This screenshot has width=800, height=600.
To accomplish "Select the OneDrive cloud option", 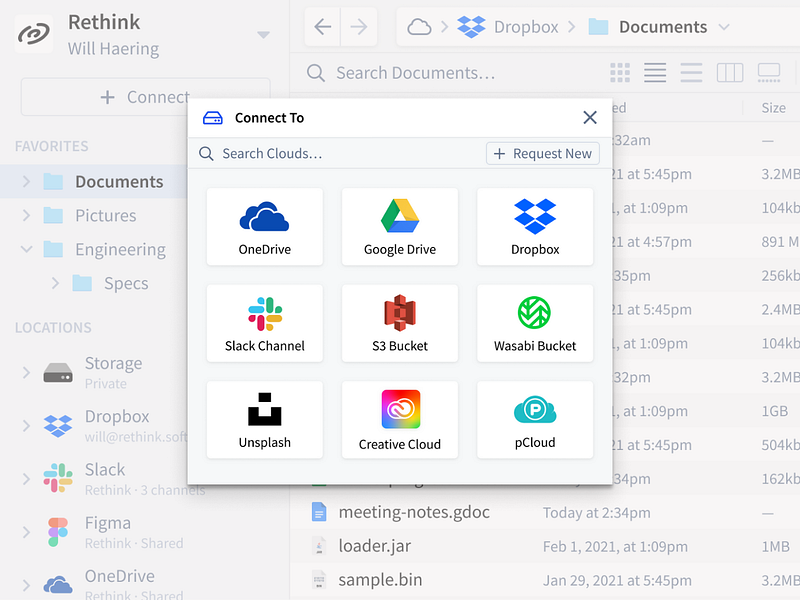I will pos(264,227).
